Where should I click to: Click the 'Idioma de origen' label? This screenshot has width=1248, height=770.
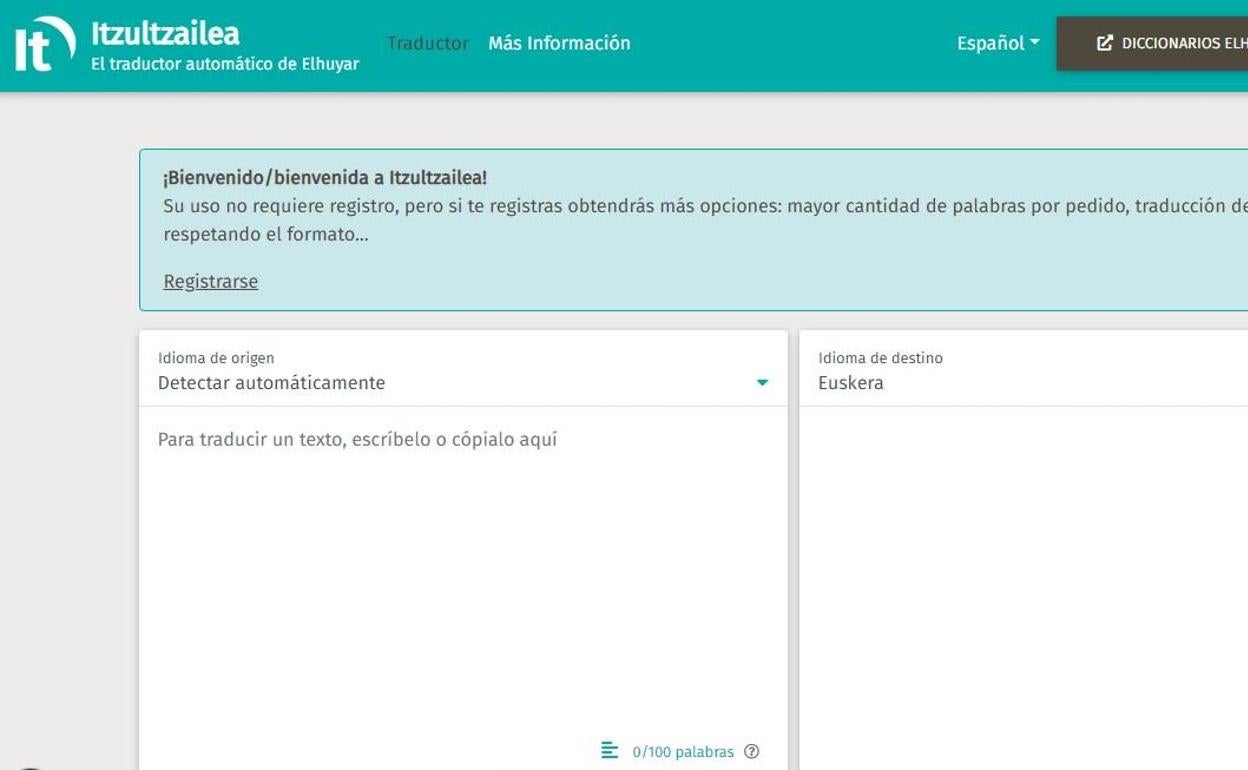(216, 358)
